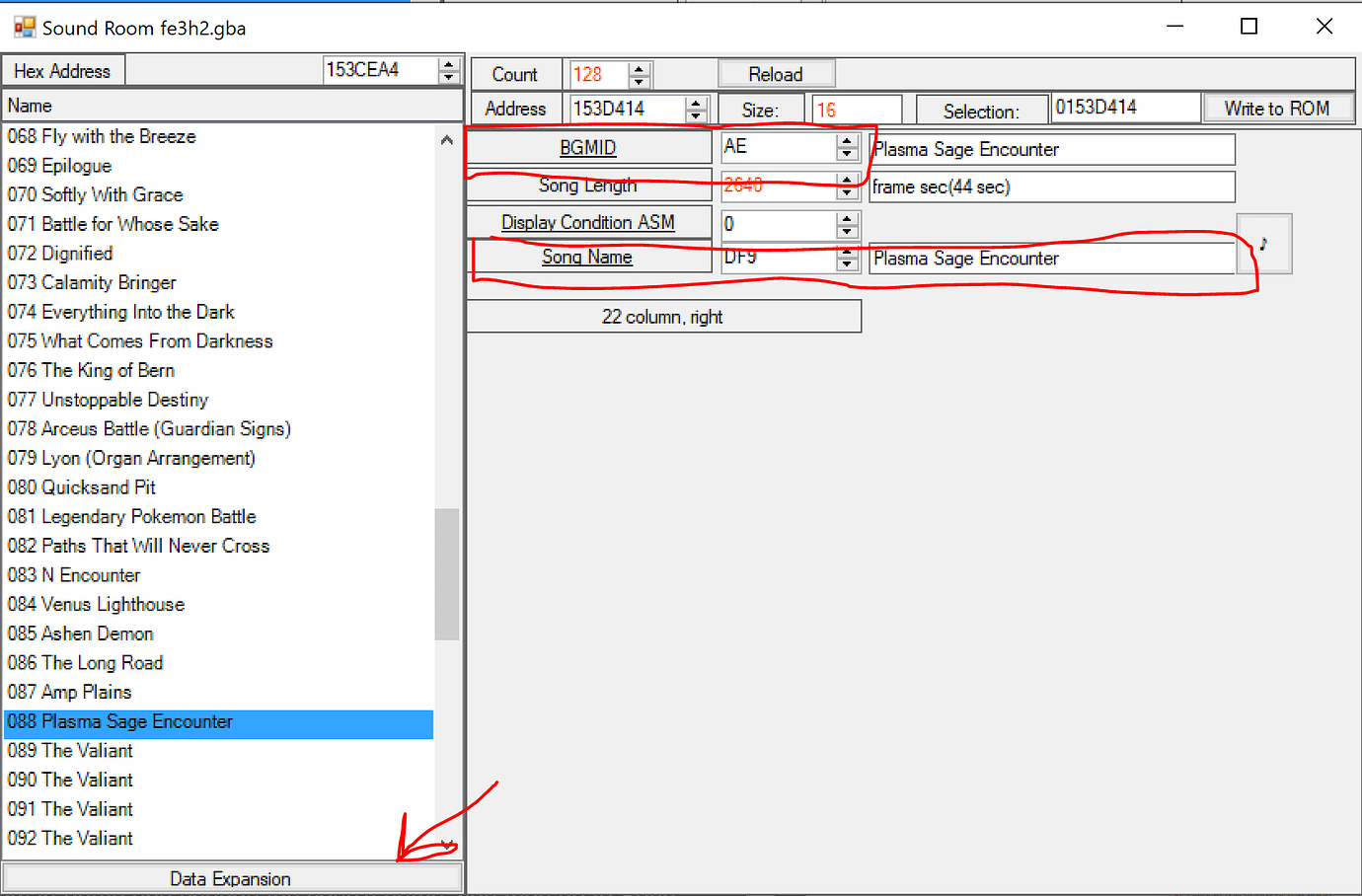Image resolution: width=1362 pixels, height=896 pixels.
Task: Decrease the Song Length 2640 with down arrow
Action: point(847,190)
